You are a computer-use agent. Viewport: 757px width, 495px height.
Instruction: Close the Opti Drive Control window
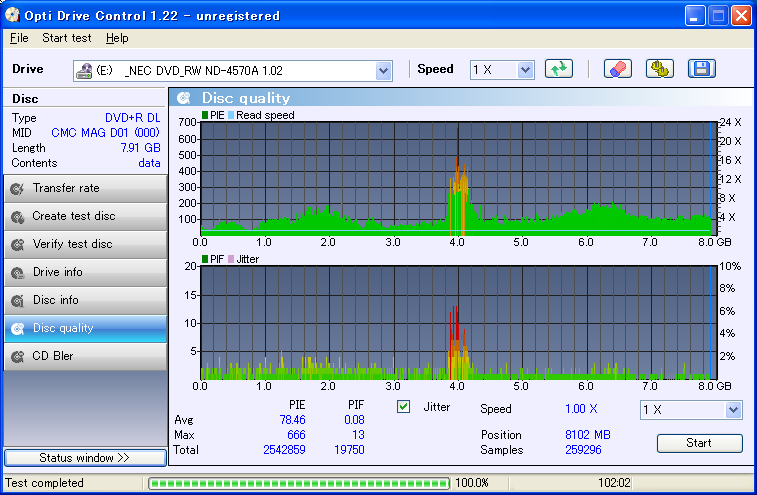coord(742,16)
